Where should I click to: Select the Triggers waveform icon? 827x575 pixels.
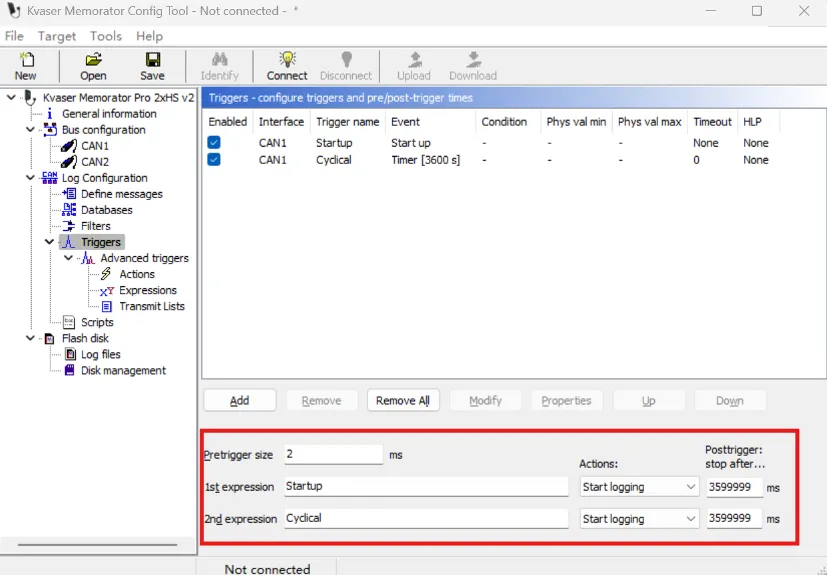click(69, 242)
